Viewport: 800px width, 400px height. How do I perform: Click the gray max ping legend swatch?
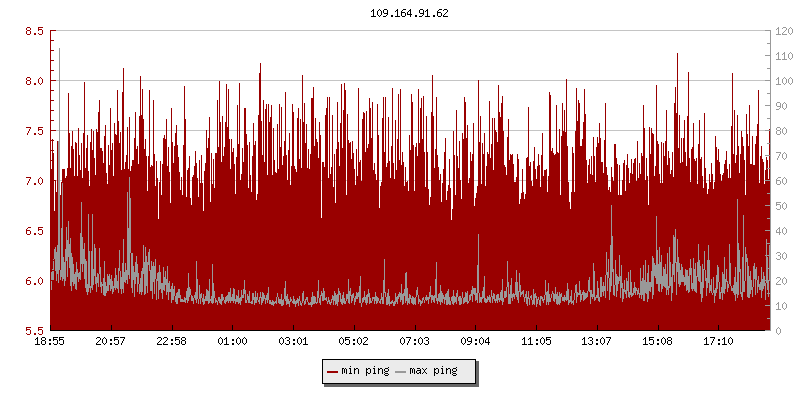[401, 371]
